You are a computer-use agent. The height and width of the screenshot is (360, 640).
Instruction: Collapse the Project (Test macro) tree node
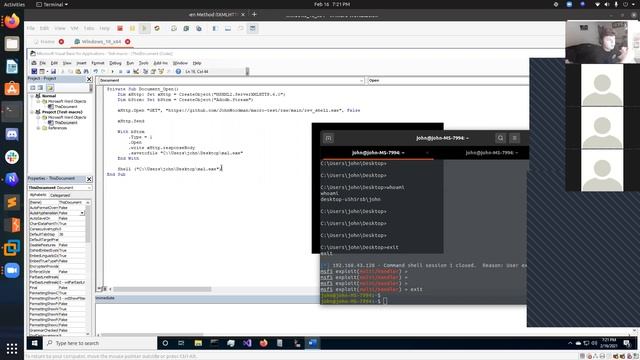[32, 112]
